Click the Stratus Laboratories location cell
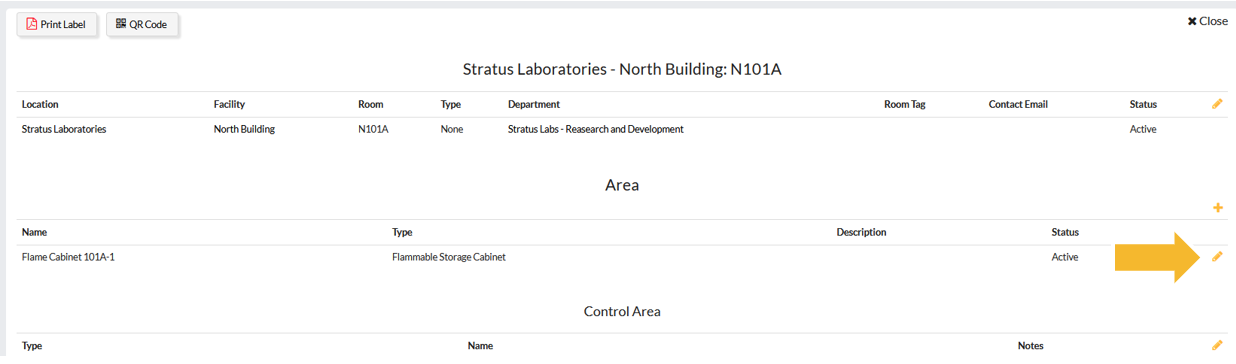This screenshot has width=1236, height=364. coord(64,129)
